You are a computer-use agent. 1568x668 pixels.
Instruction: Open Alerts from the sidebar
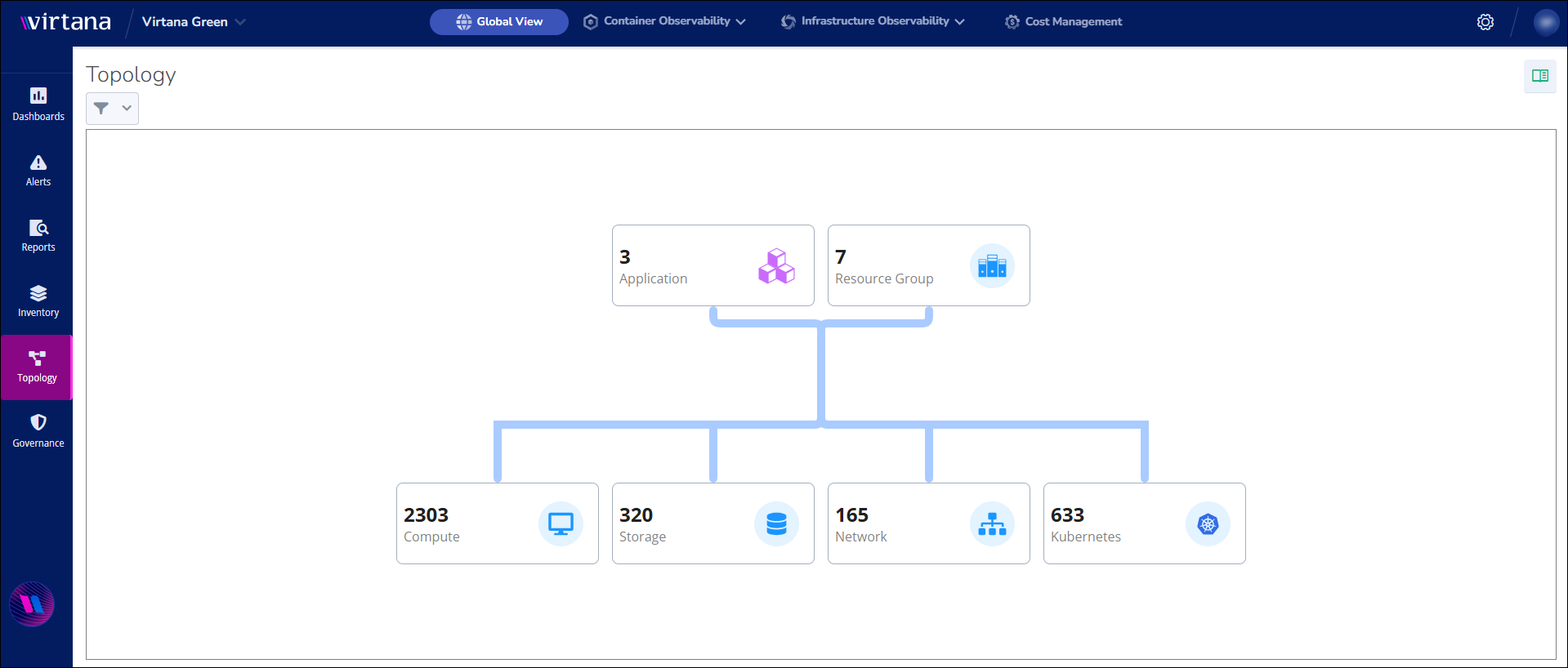pyautogui.click(x=38, y=170)
